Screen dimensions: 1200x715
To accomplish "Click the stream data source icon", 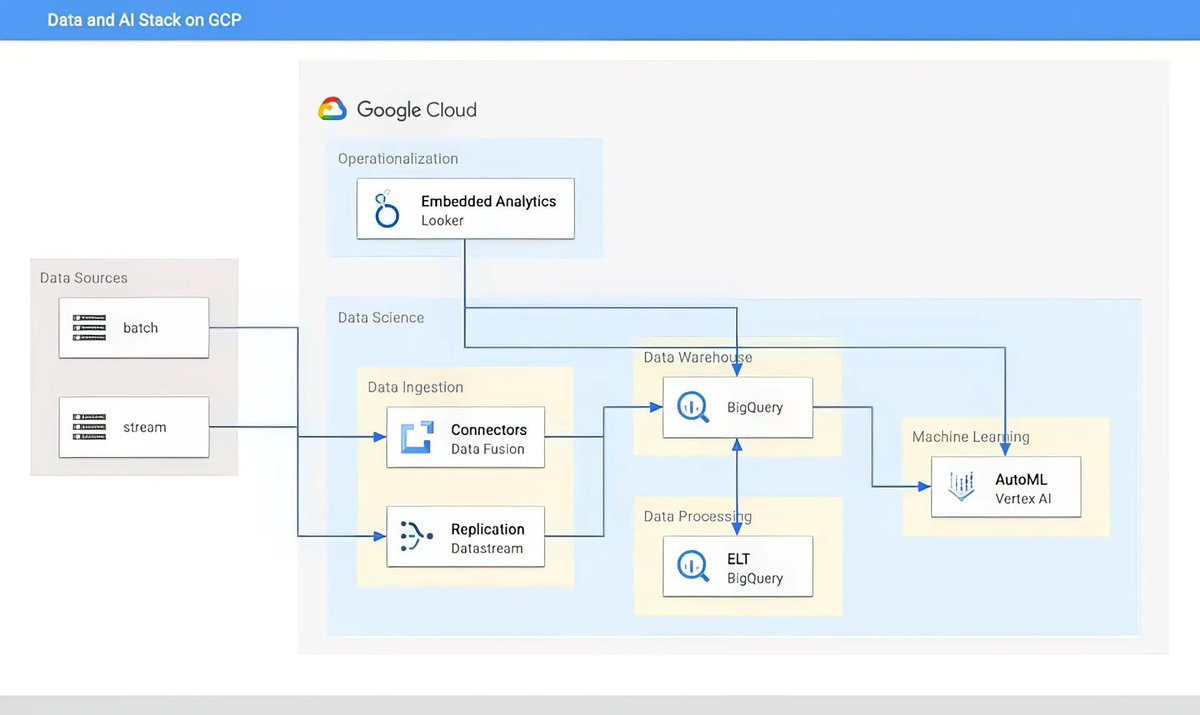I will [x=90, y=426].
